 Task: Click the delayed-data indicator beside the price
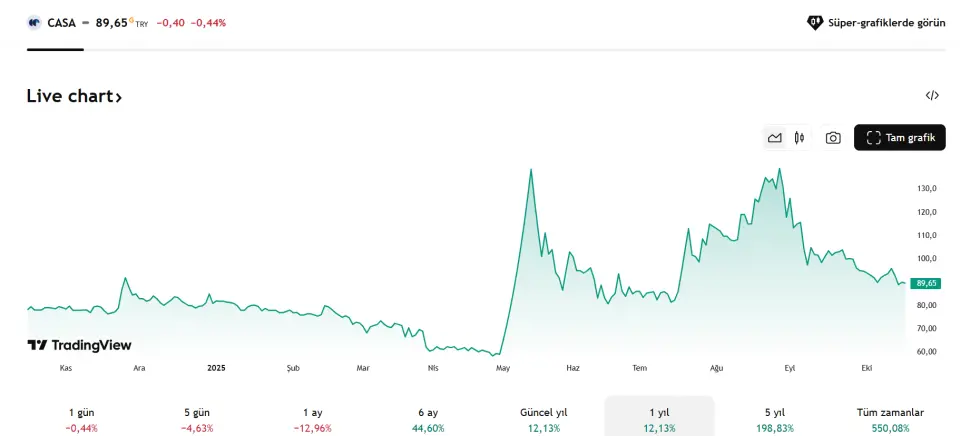coord(131,20)
